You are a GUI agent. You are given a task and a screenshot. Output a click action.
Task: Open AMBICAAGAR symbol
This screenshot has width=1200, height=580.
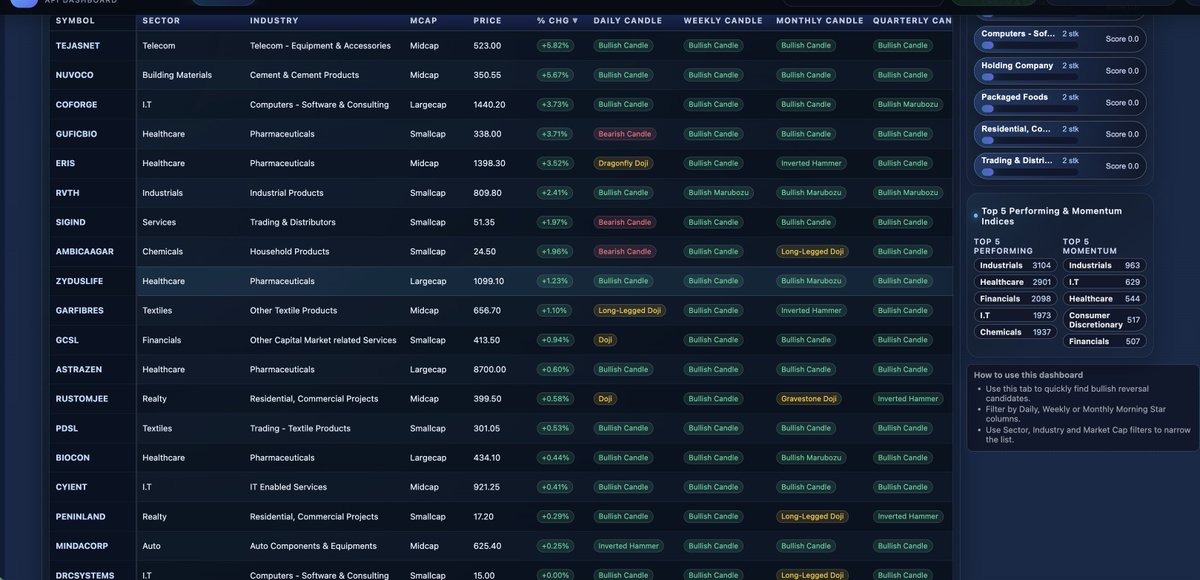click(85, 251)
